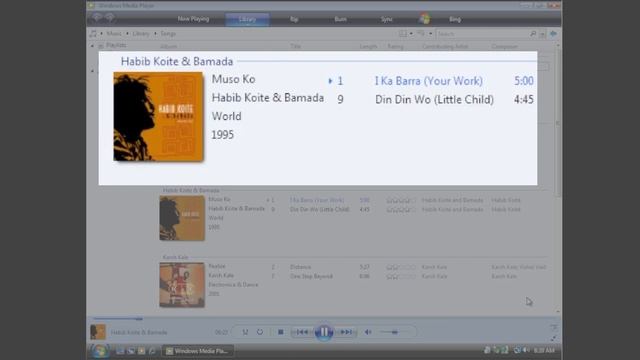Sort by the Rating column header
Image resolution: width=640 pixels, height=360 pixels.
(395, 47)
